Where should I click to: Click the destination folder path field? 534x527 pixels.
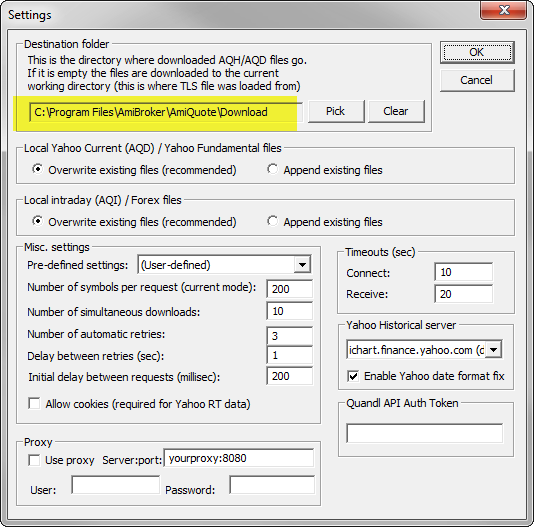point(166,112)
